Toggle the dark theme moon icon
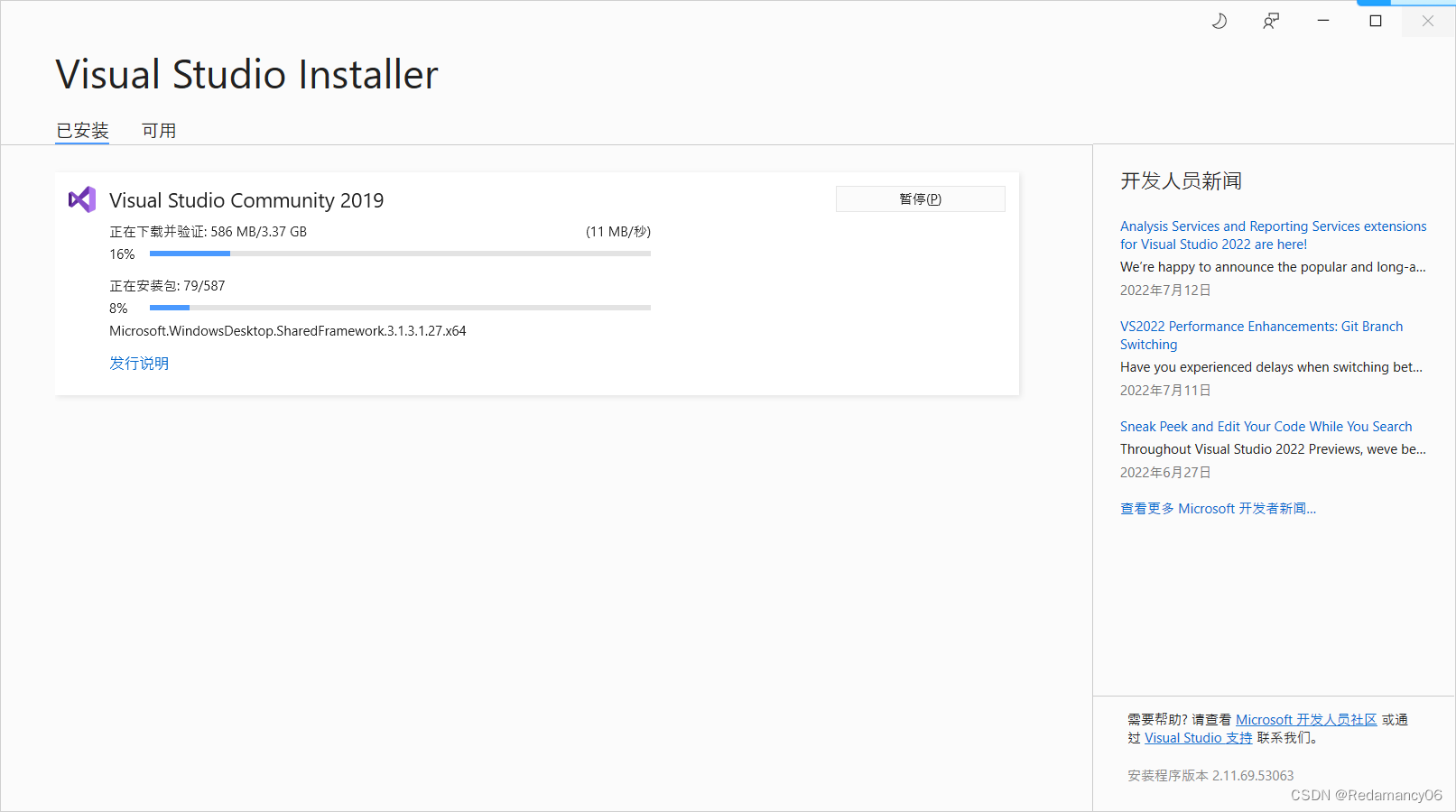Viewport: 1456px width, 812px height. tap(1219, 21)
